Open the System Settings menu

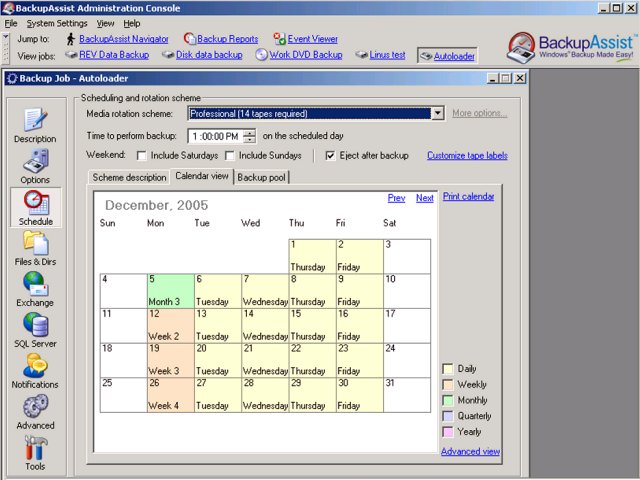pyautogui.click(x=57, y=23)
